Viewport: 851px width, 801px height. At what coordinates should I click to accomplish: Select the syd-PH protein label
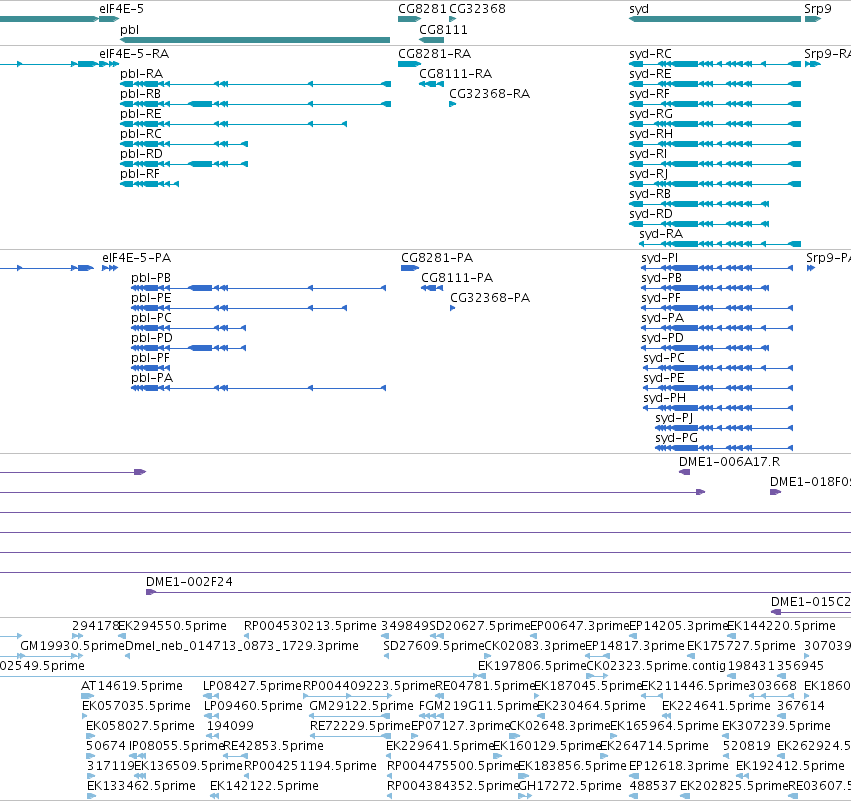pyautogui.click(x=664, y=398)
